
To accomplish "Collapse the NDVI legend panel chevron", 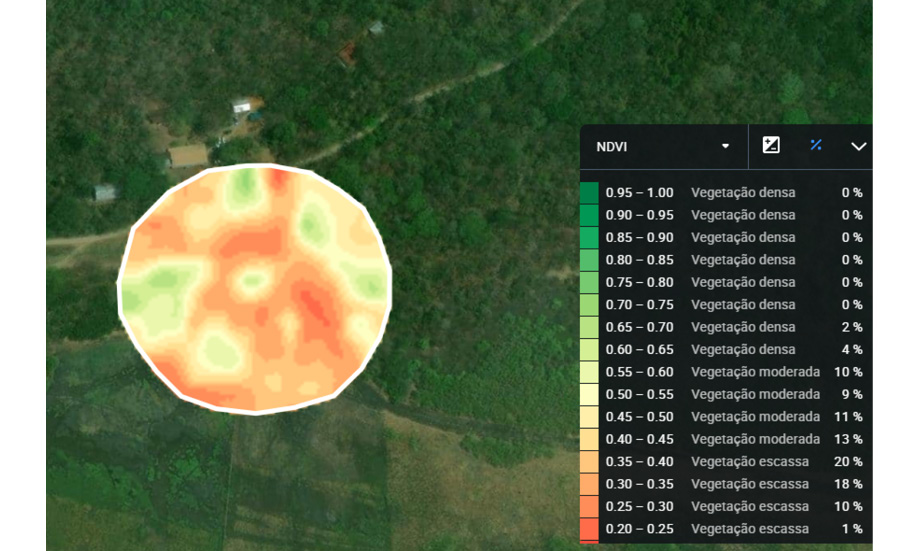I will click(x=858, y=146).
